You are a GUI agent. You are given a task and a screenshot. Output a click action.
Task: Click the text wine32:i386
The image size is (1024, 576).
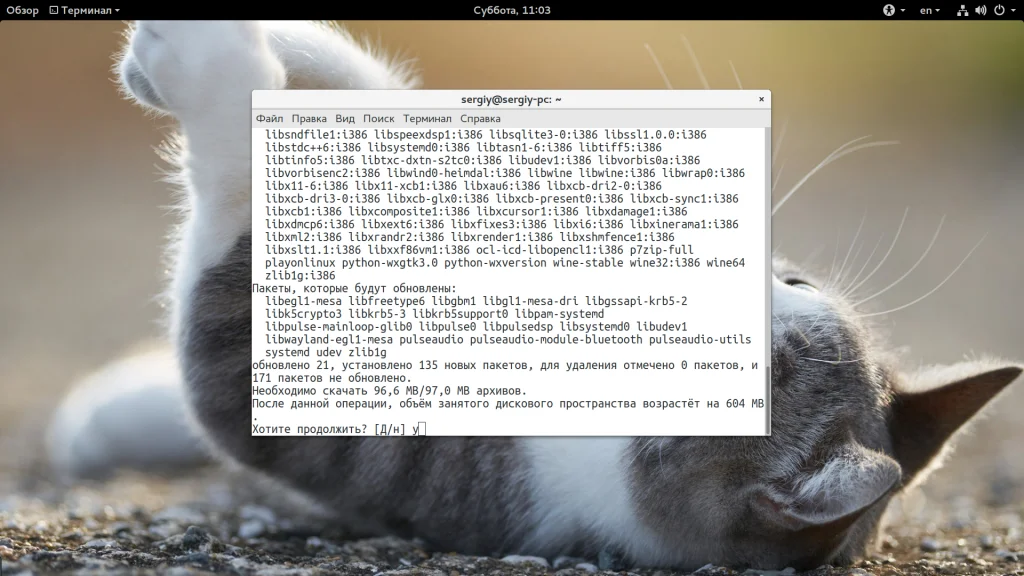664,263
